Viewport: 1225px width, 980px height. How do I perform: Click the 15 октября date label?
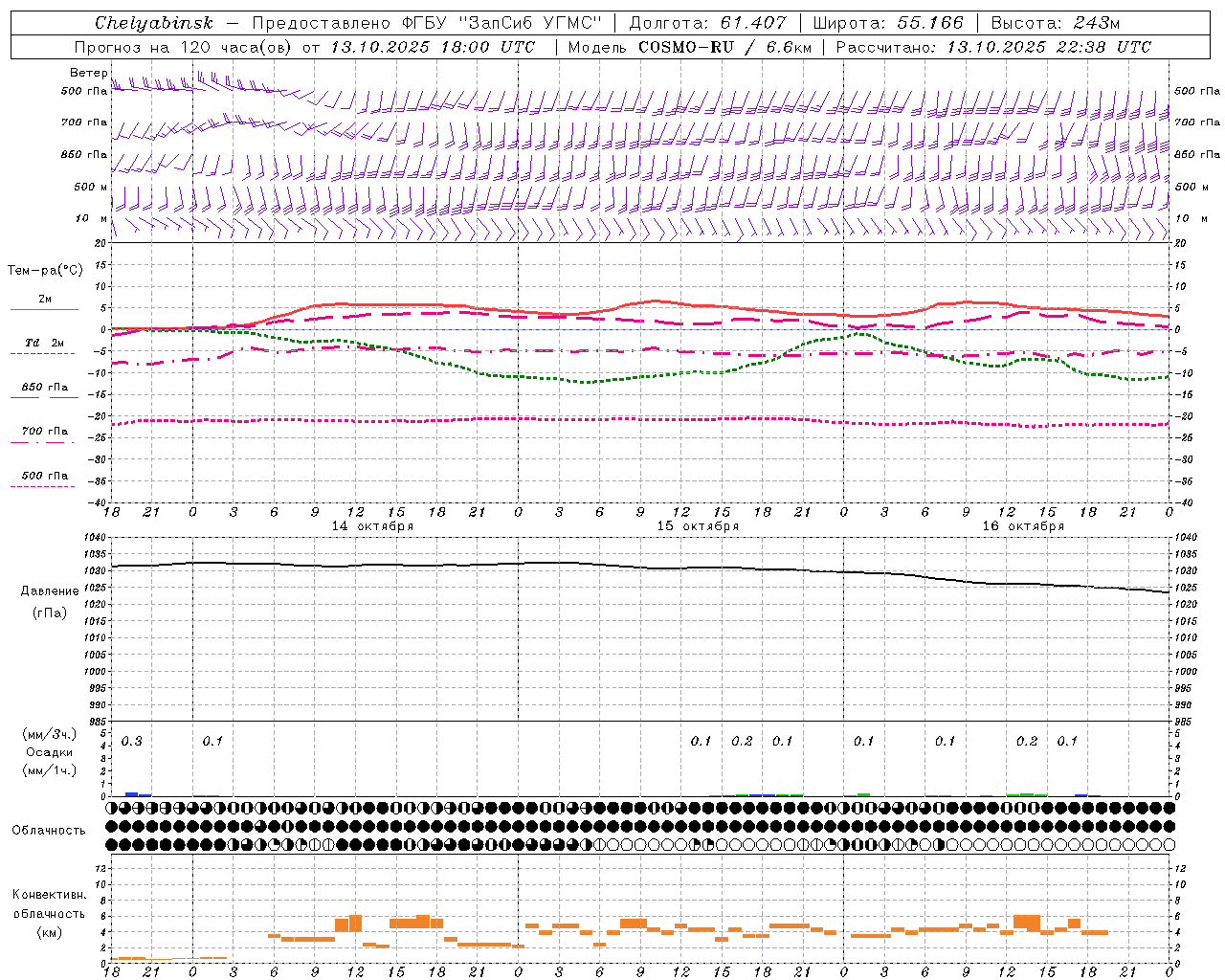[698, 526]
